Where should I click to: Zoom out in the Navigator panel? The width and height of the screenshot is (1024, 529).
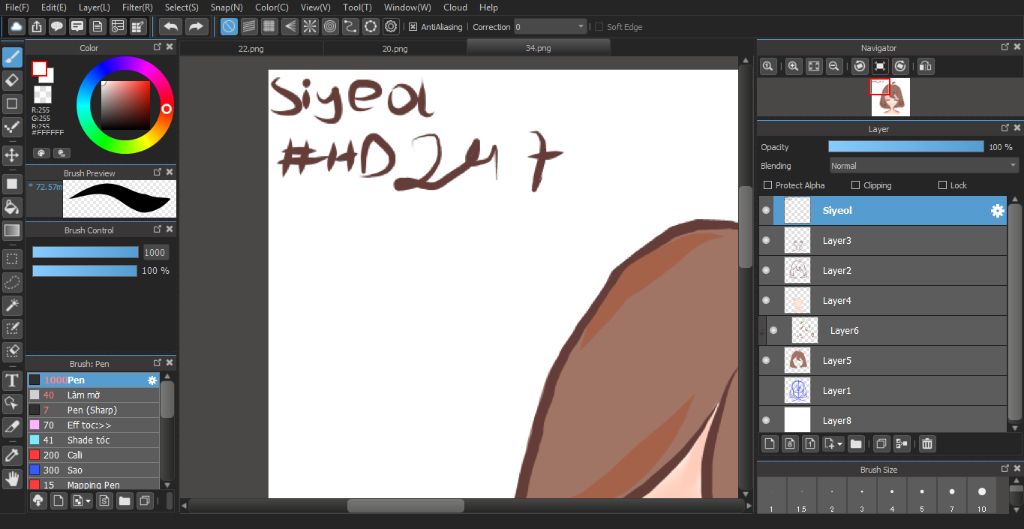click(x=833, y=66)
